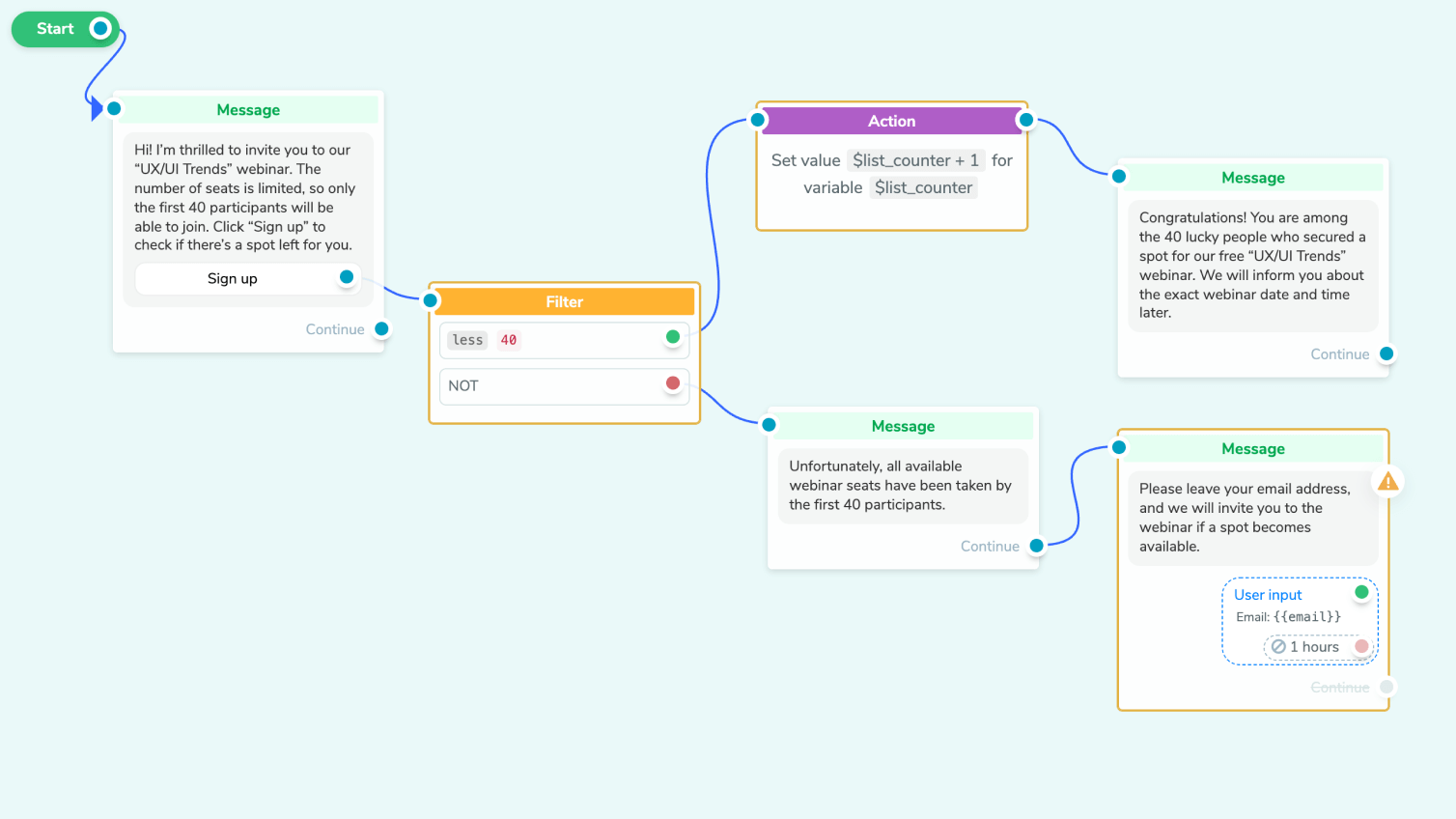Click the Action block input connector
This screenshot has width=1456, height=819.
coord(758,121)
